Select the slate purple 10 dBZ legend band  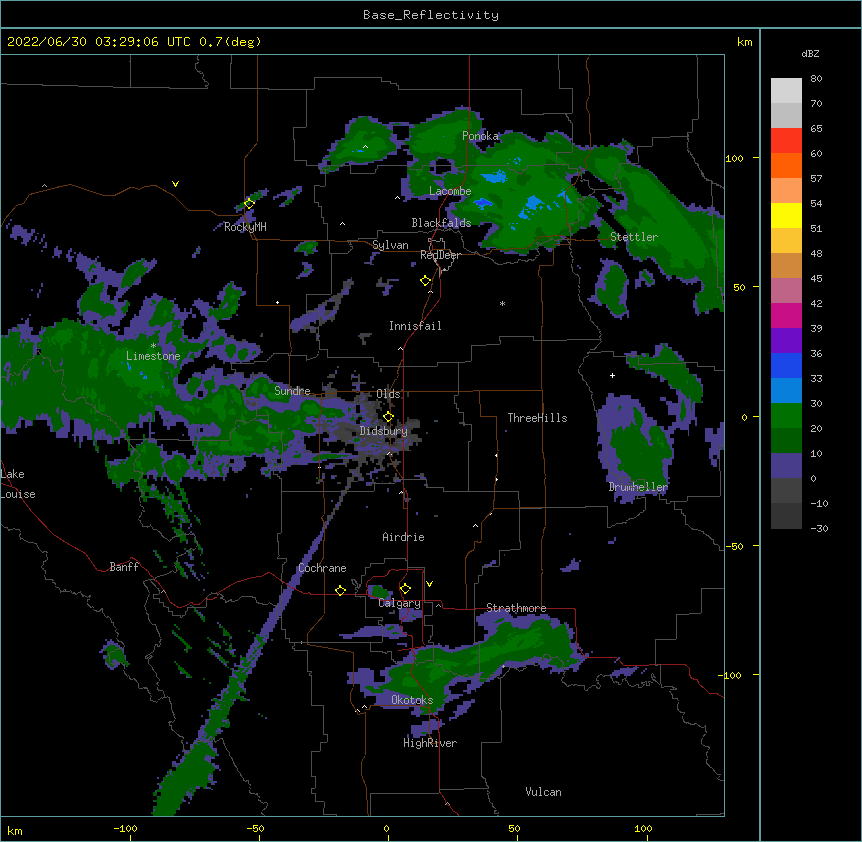(x=786, y=466)
